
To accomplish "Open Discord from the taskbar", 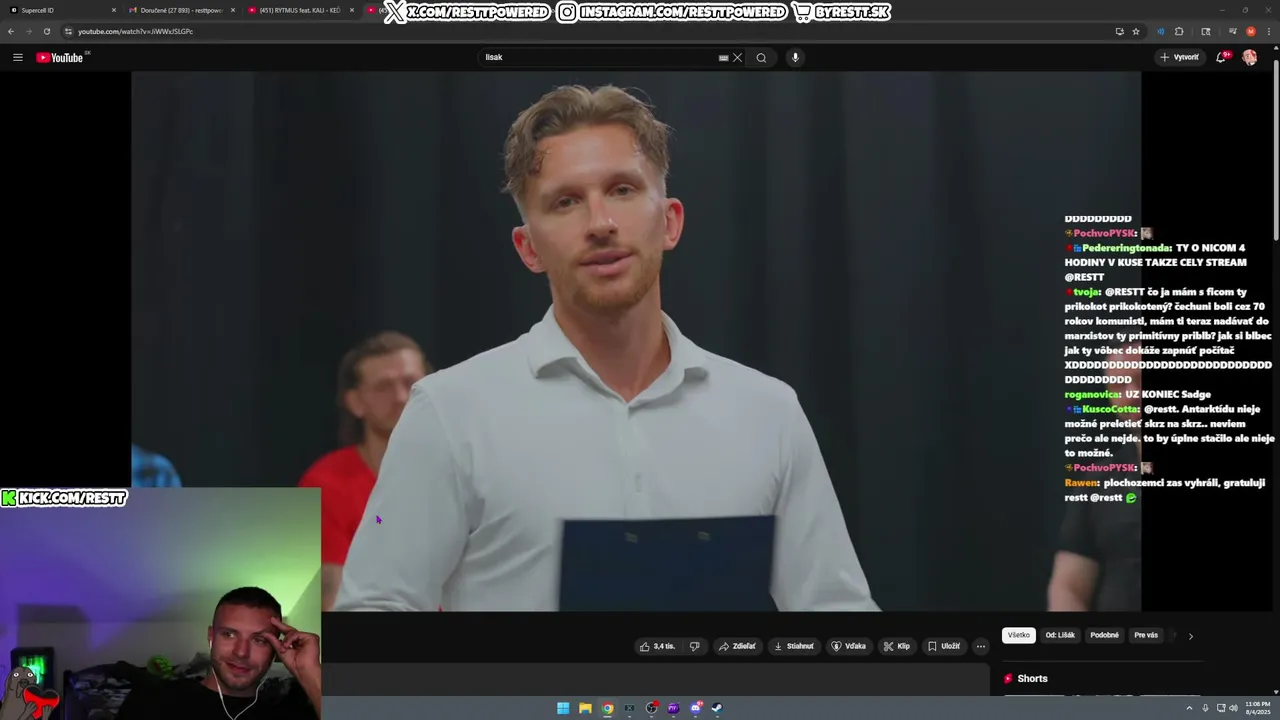I will (x=696, y=708).
